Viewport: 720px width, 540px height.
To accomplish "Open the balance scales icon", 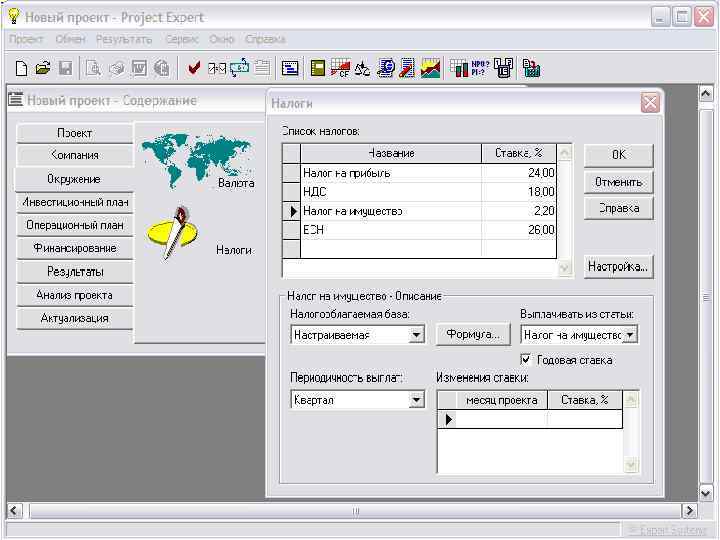I will tap(362, 68).
